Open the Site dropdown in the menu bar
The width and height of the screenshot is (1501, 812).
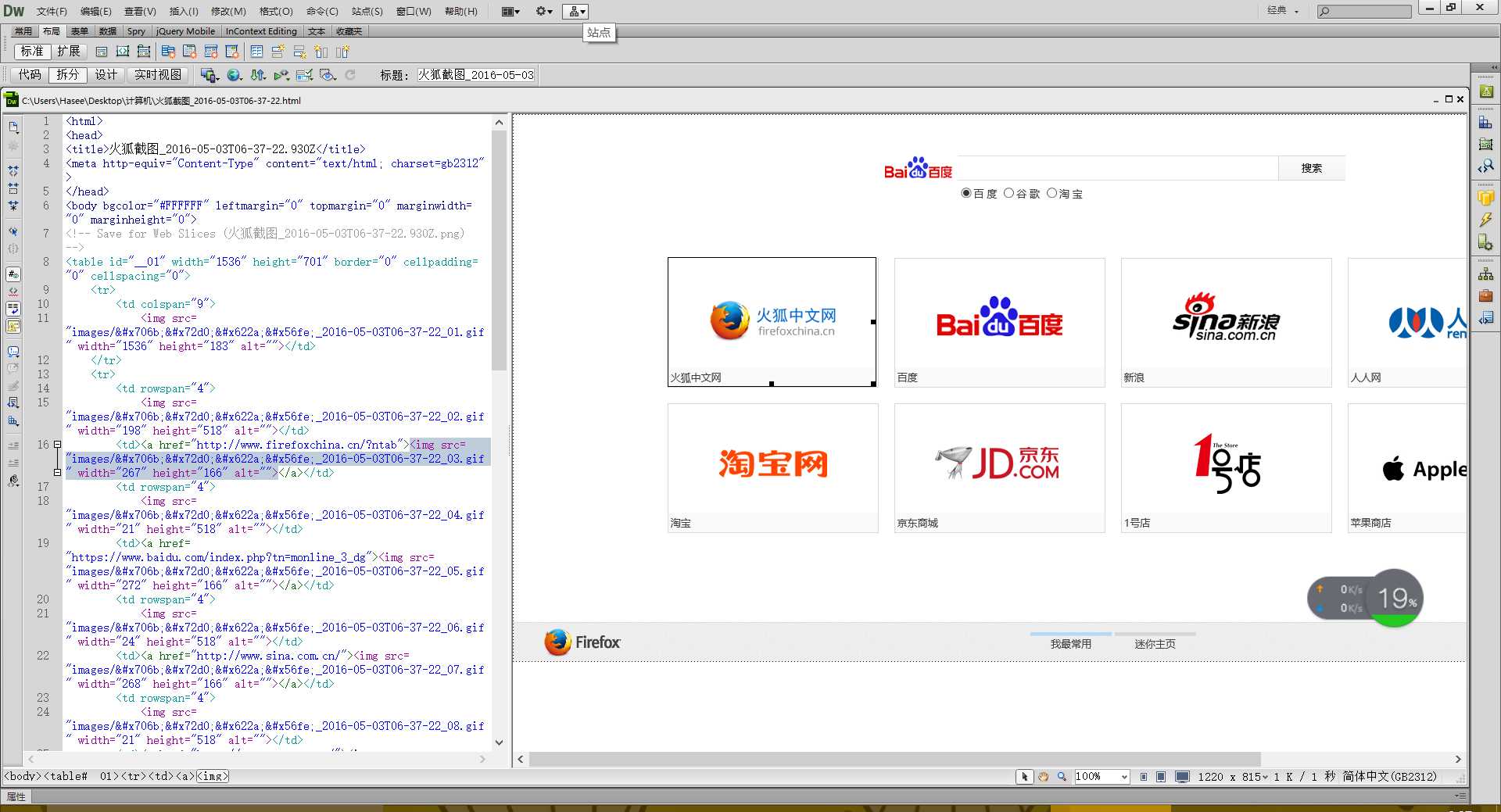click(x=575, y=11)
